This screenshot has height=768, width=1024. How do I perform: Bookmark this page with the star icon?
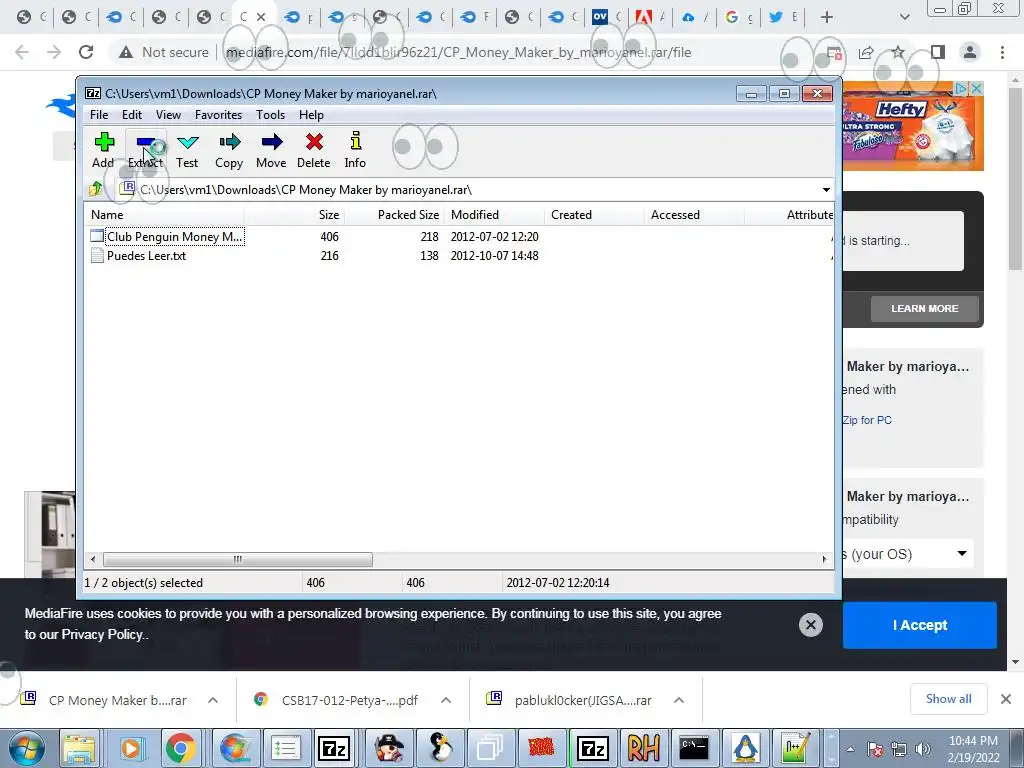(899, 52)
